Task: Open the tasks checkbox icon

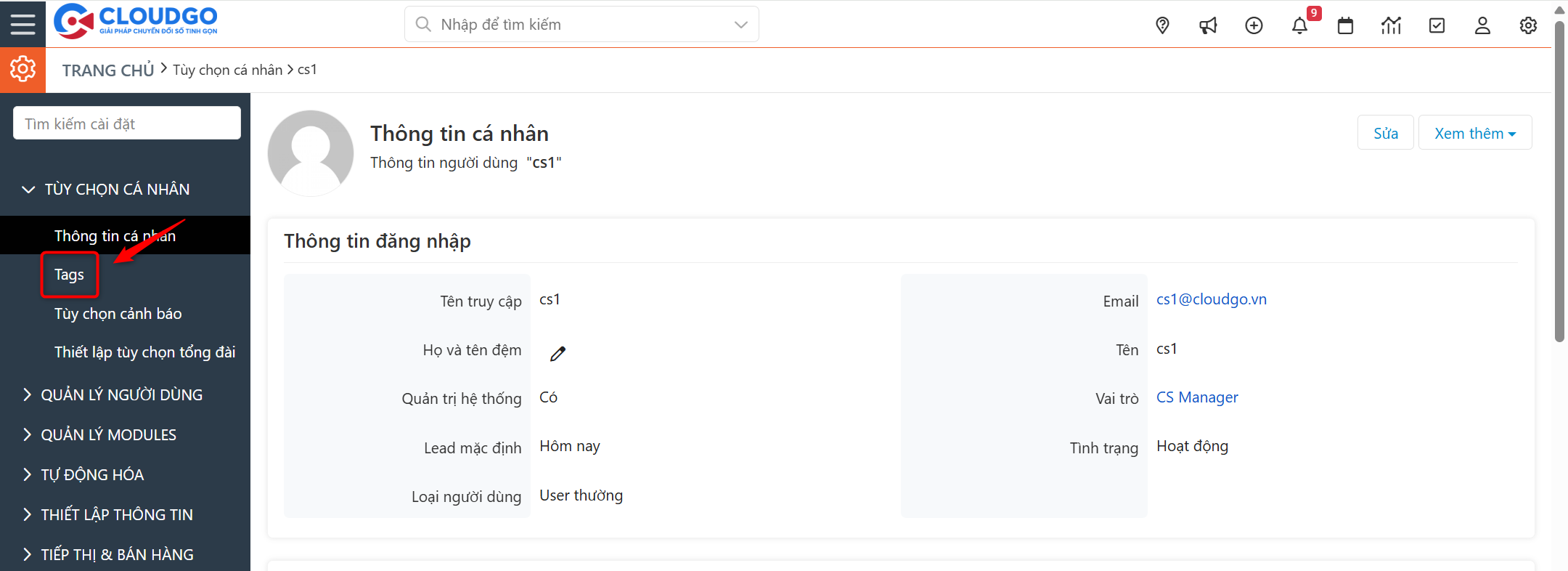Action: (x=1437, y=25)
